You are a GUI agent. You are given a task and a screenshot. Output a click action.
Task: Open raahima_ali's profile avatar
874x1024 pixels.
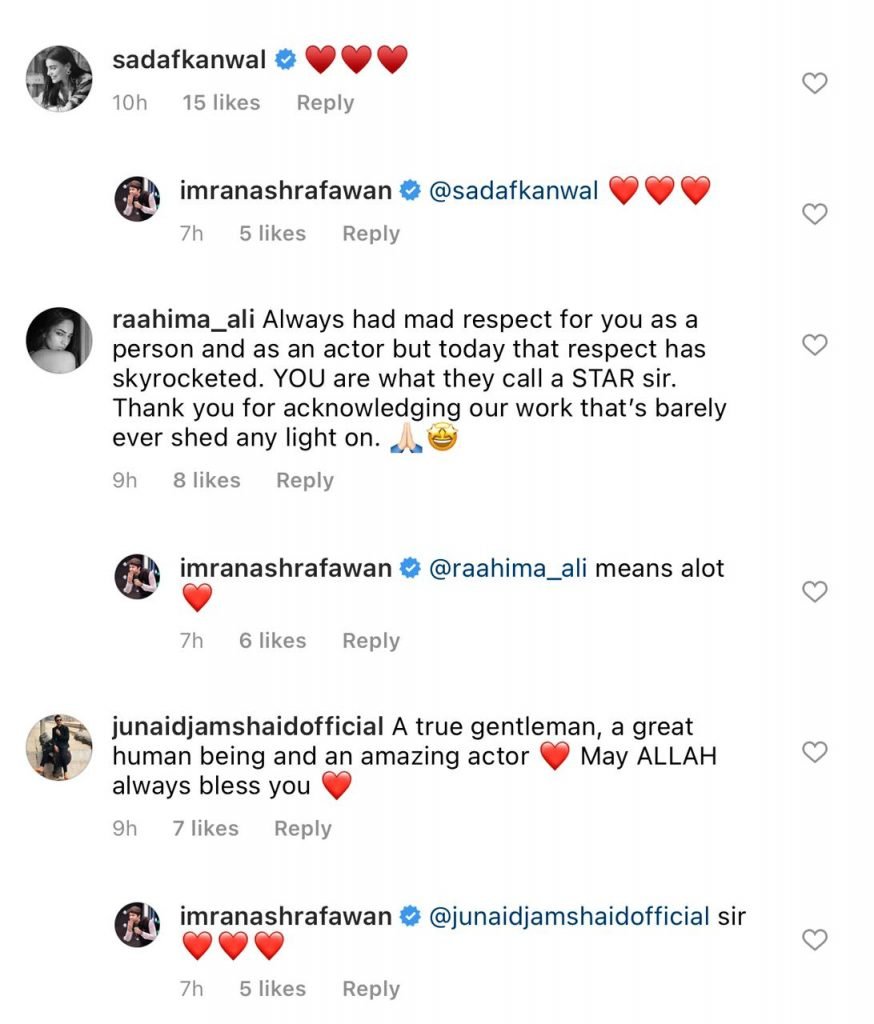pyautogui.click(x=60, y=339)
